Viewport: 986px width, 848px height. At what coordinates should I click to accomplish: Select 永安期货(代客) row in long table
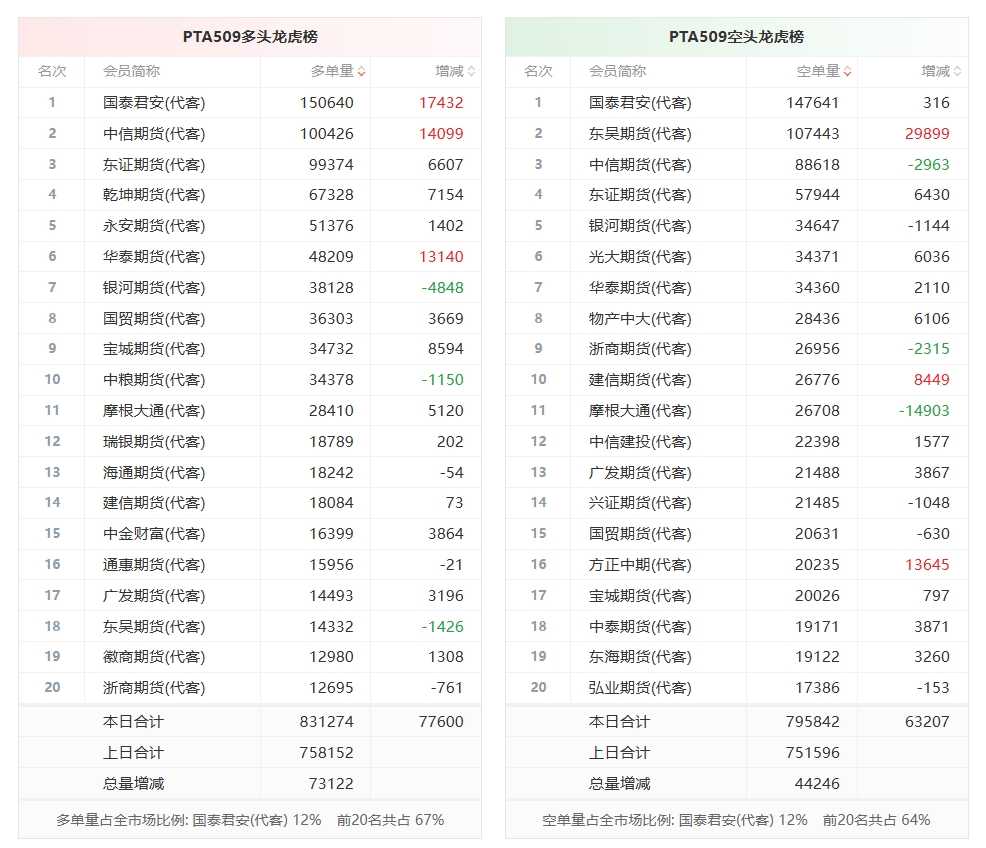(250, 226)
